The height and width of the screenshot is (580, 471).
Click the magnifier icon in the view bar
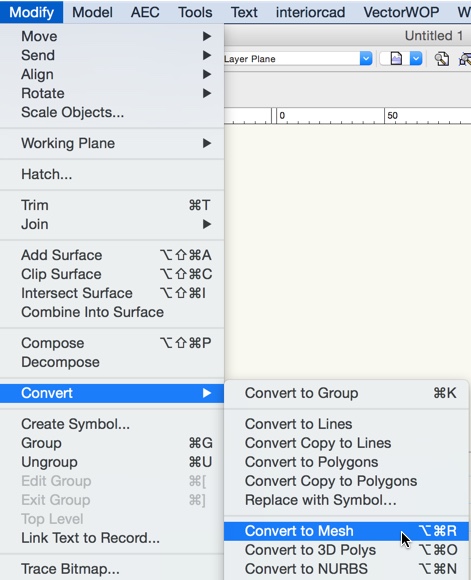click(x=442, y=59)
